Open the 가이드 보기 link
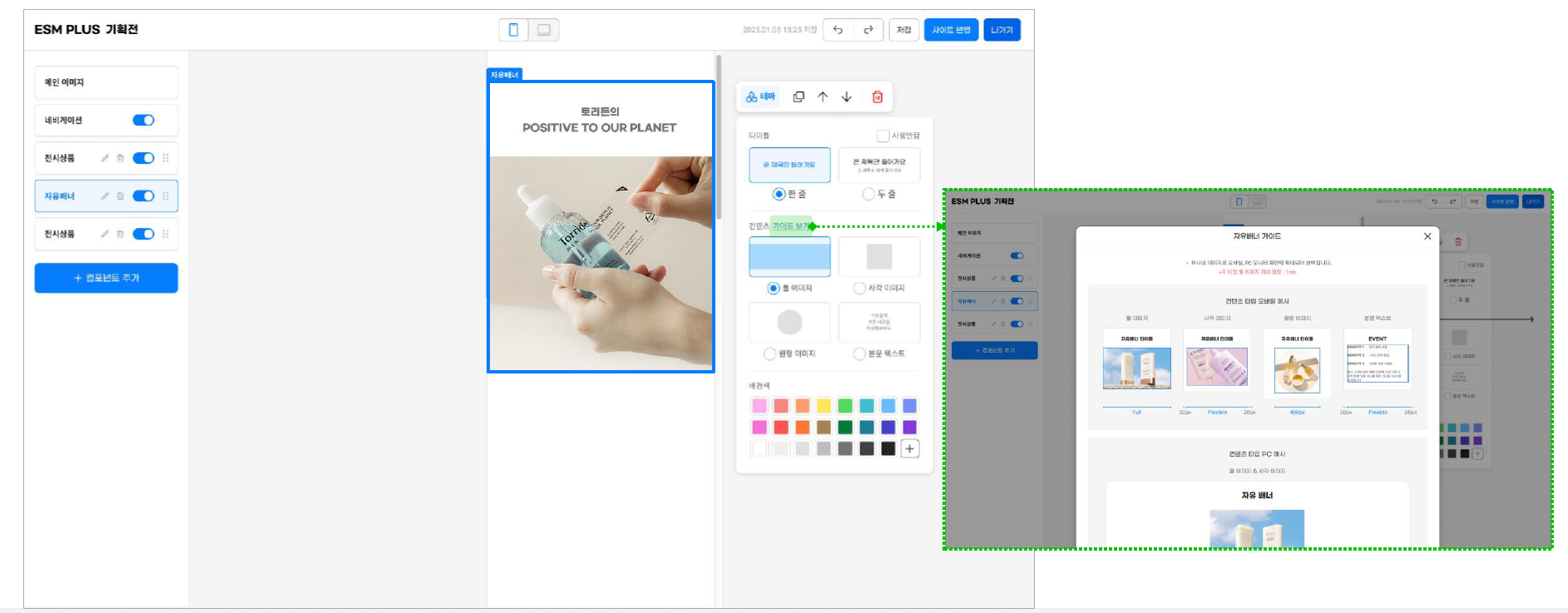 [x=791, y=226]
